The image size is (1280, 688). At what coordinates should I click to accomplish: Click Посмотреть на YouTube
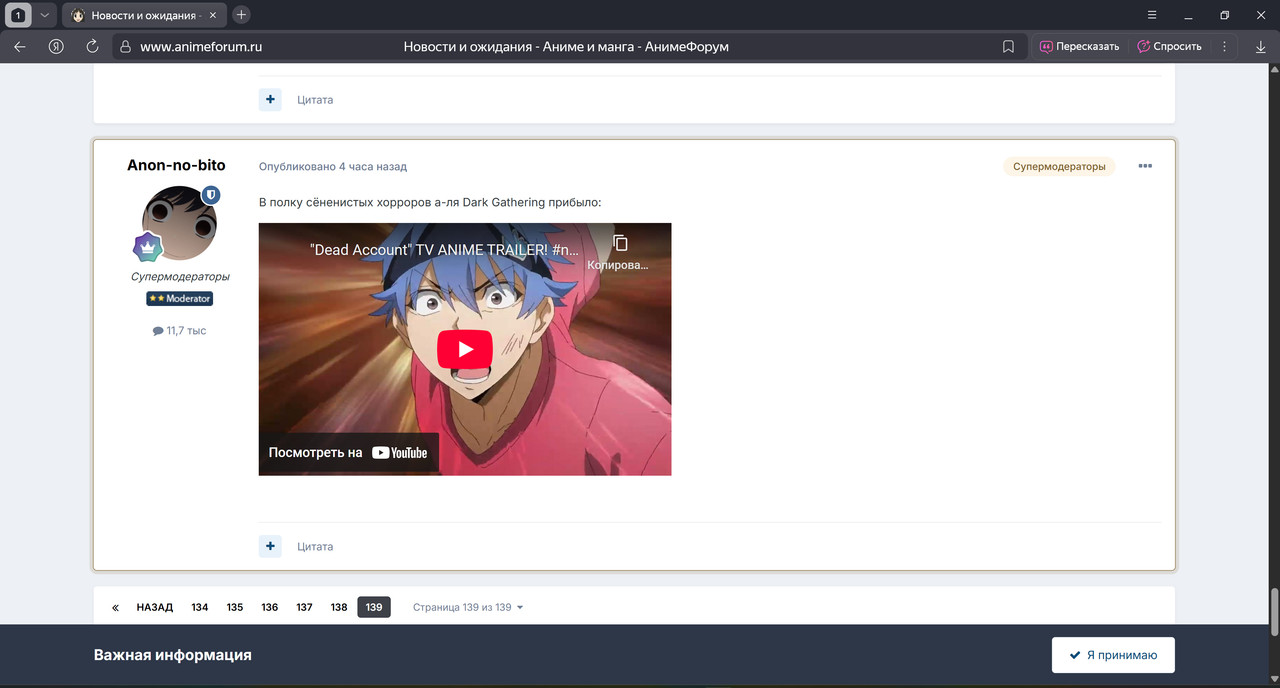click(348, 452)
